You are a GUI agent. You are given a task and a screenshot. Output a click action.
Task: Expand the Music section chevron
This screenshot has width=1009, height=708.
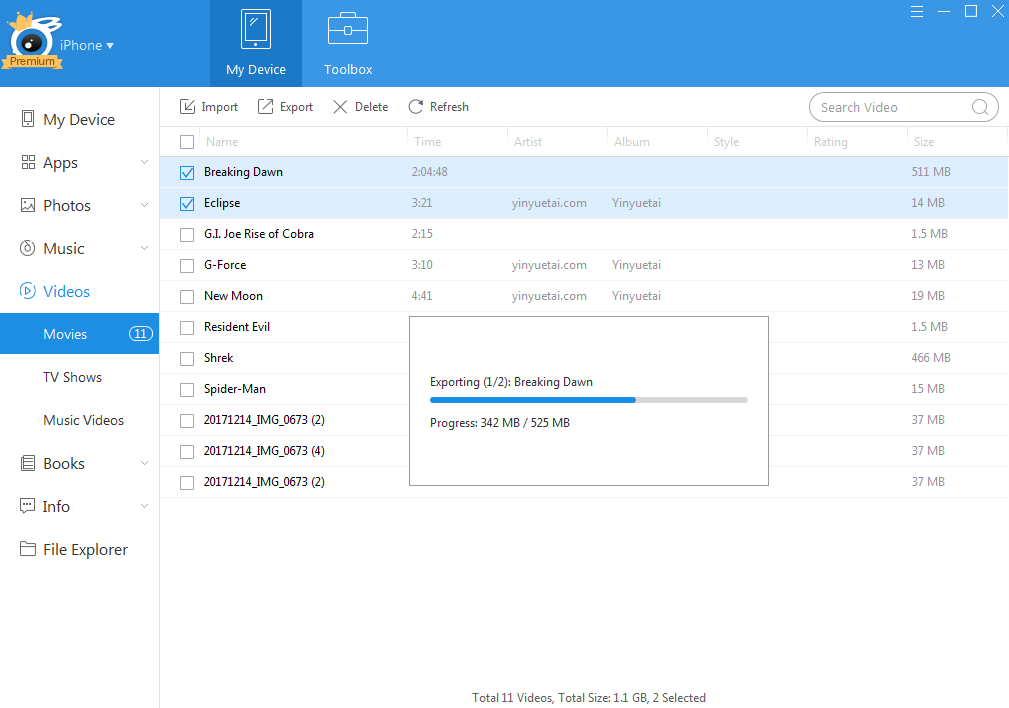click(145, 248)
